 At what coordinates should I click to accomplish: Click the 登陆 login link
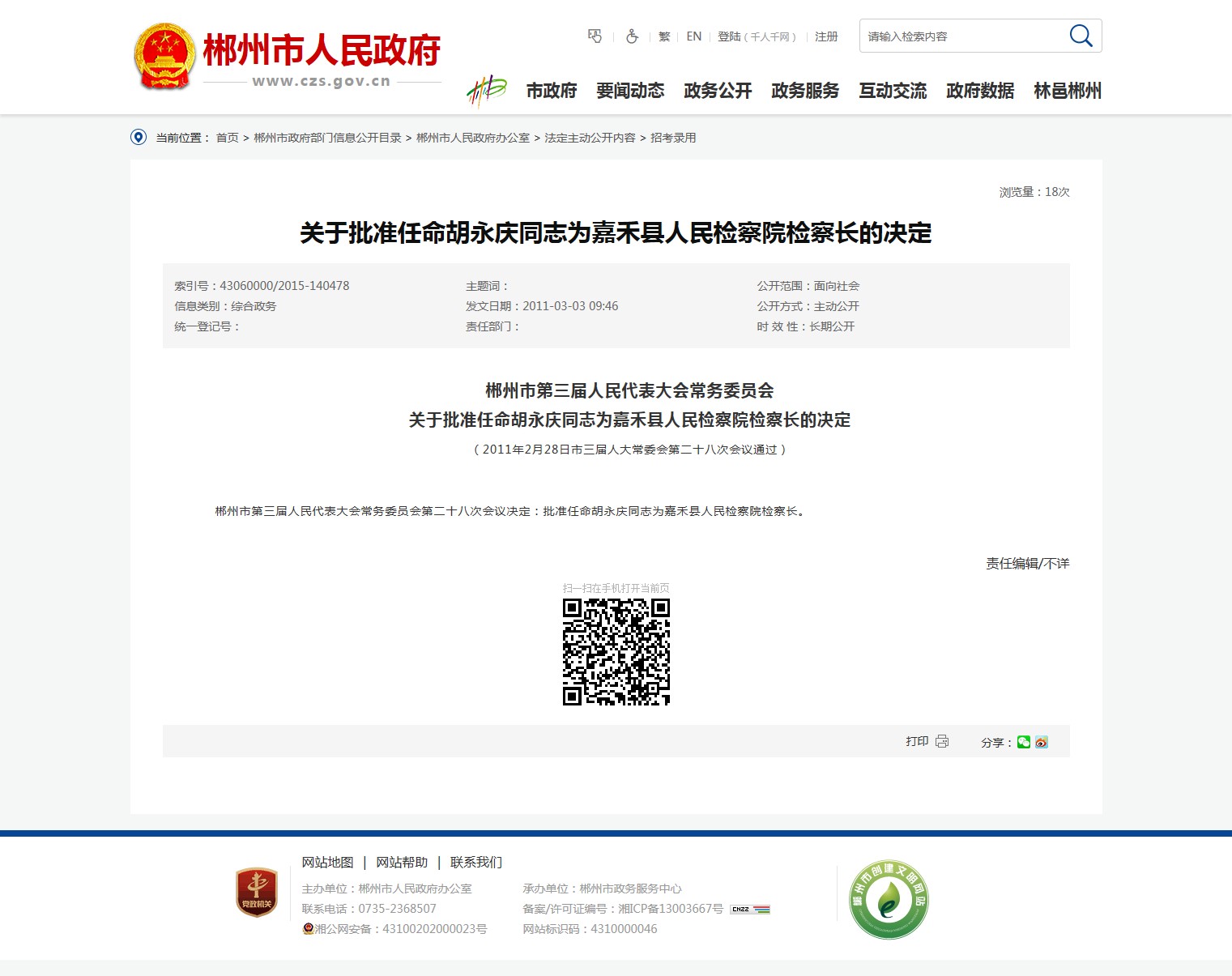tap(729, 36)
